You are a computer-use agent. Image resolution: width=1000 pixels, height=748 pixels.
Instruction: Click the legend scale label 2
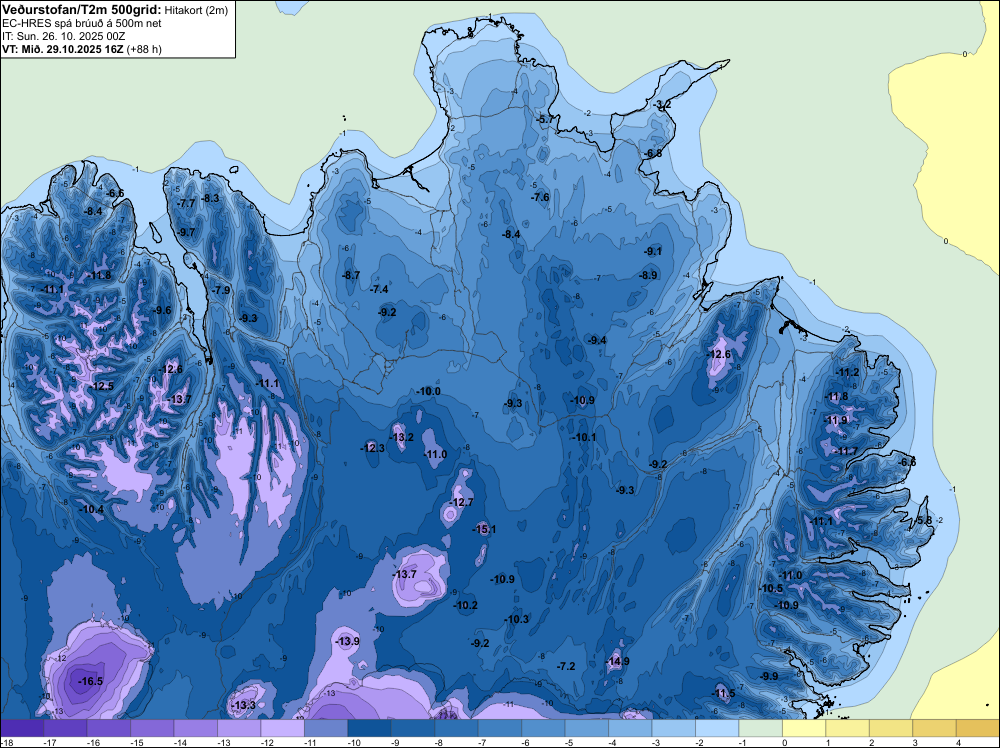pos(872,742)
